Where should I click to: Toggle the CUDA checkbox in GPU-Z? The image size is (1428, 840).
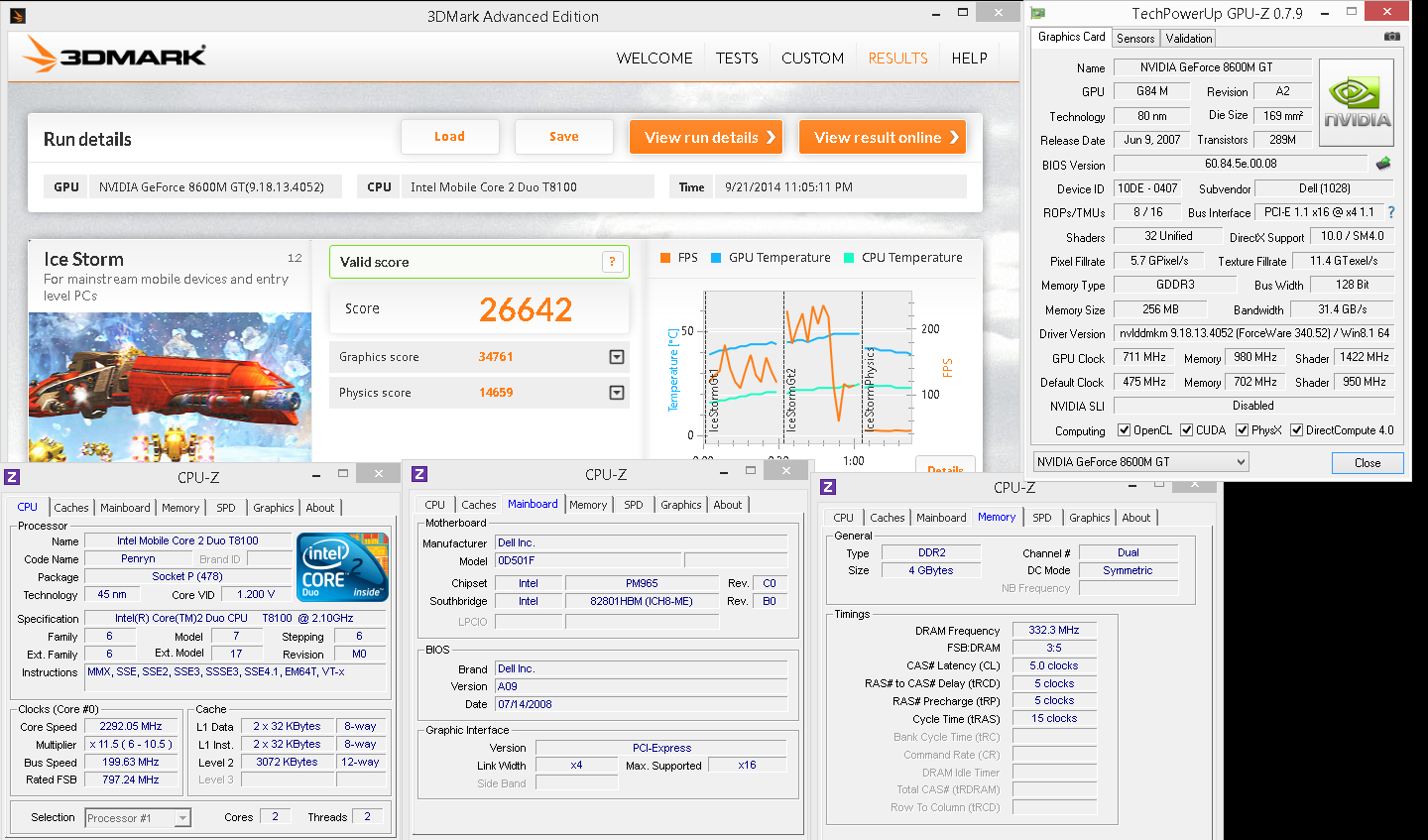tap(1186, 430)
